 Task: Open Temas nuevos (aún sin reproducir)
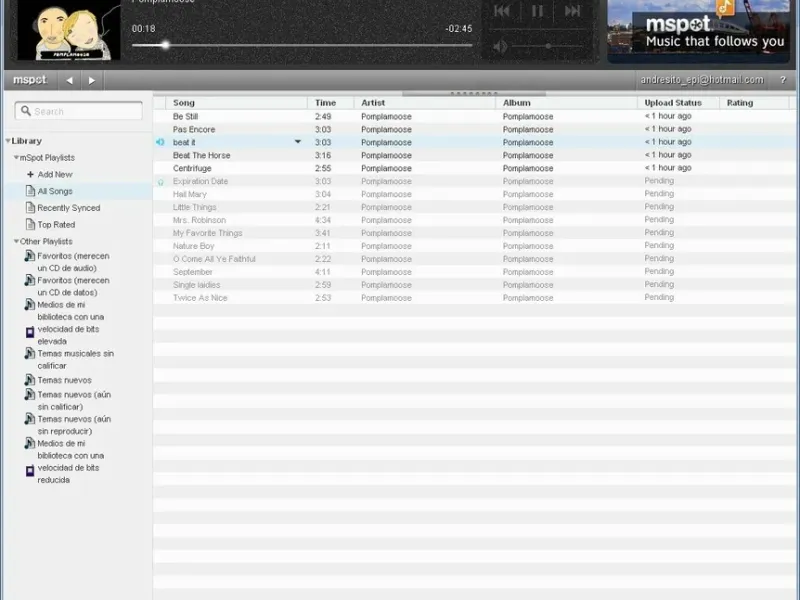[x=74, y=425]
